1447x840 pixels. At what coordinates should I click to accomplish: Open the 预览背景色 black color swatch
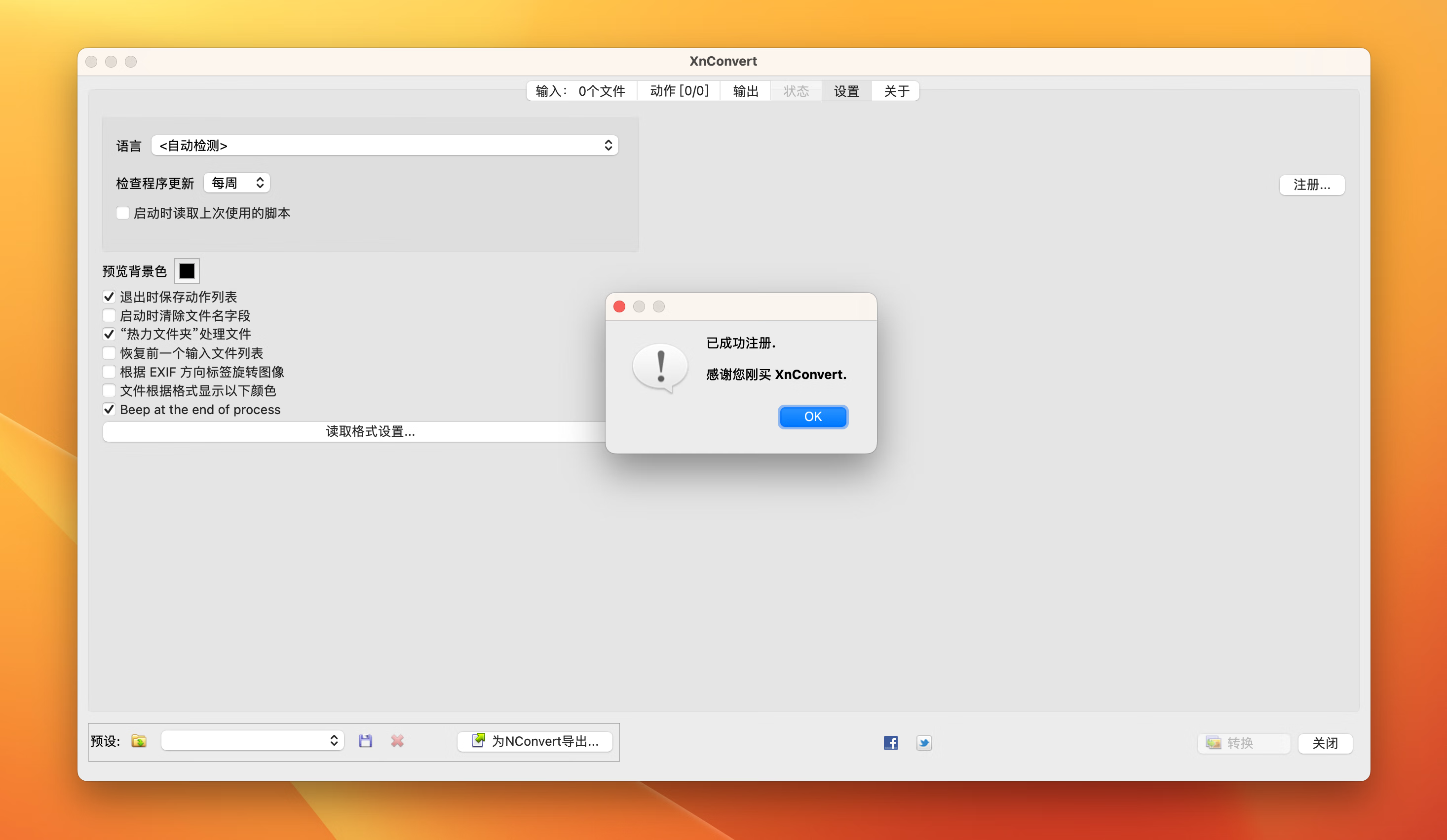(187, 271)
